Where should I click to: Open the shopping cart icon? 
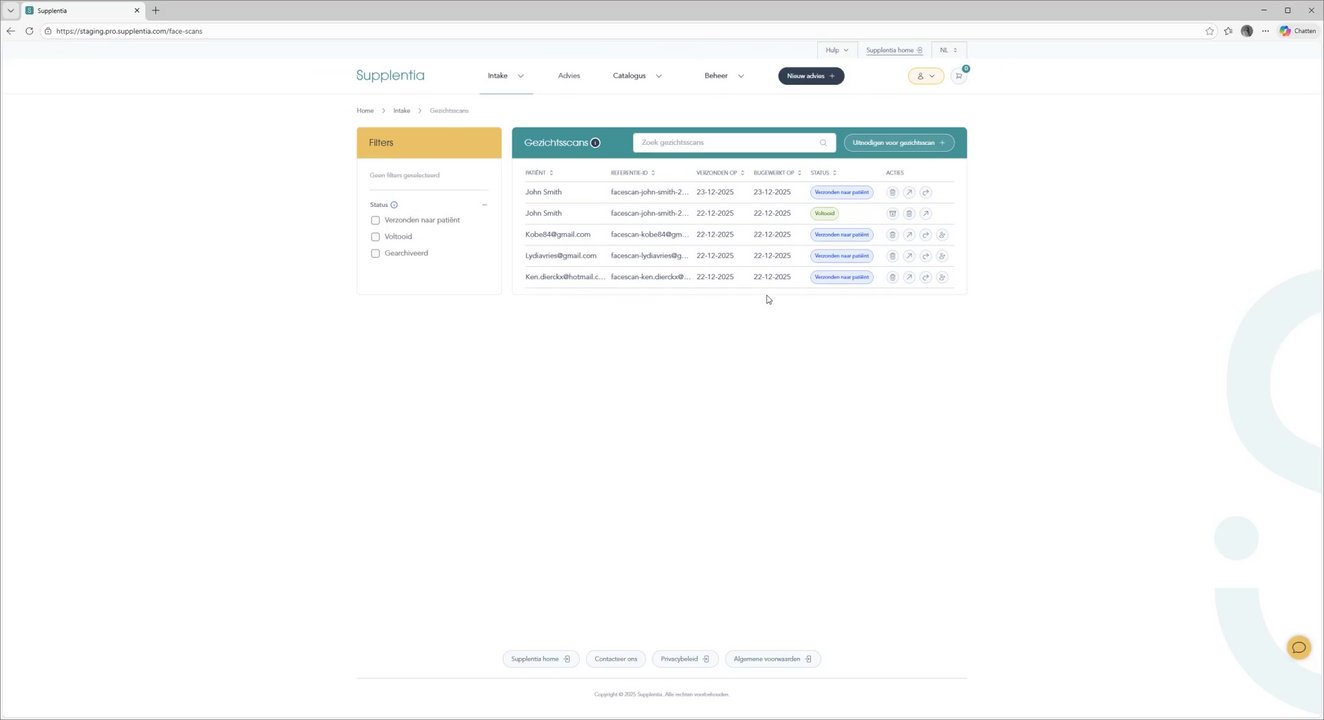pos(959,76)
